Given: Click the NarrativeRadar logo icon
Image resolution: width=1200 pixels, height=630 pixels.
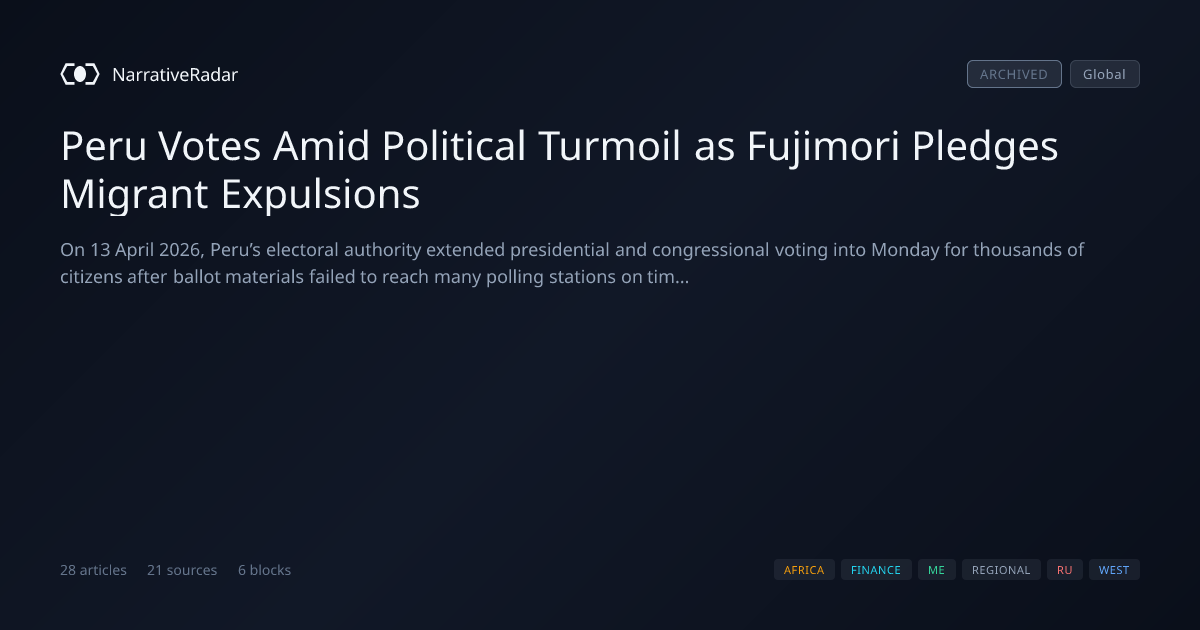Looking at the screenshot, I should coord(80,74).
